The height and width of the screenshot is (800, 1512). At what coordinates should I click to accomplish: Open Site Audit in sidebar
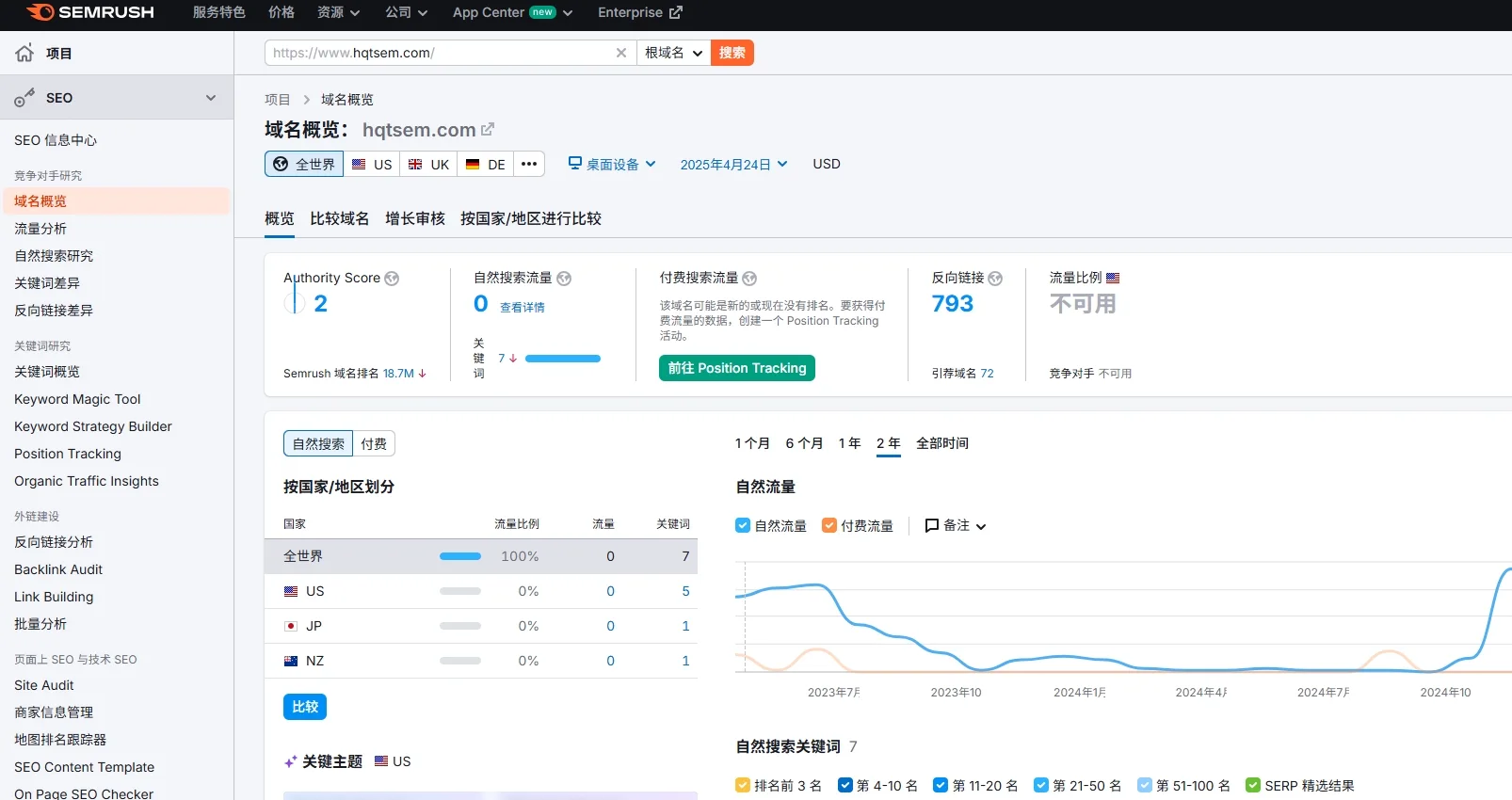pos(44,685)
